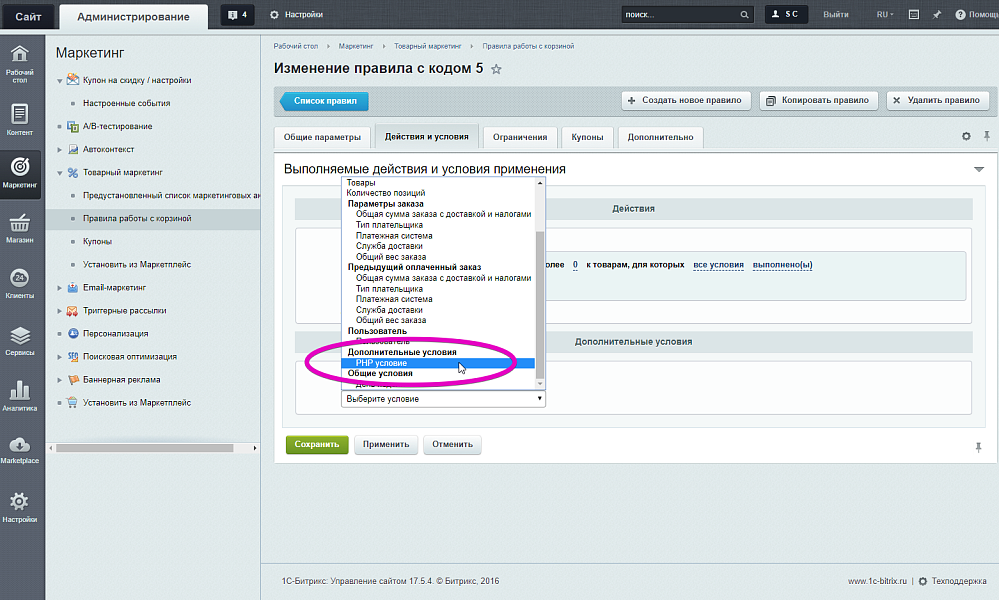The height and width of the screenshot is (600, 999).
Task: Click the все условия link
Action: pos(718,264)
